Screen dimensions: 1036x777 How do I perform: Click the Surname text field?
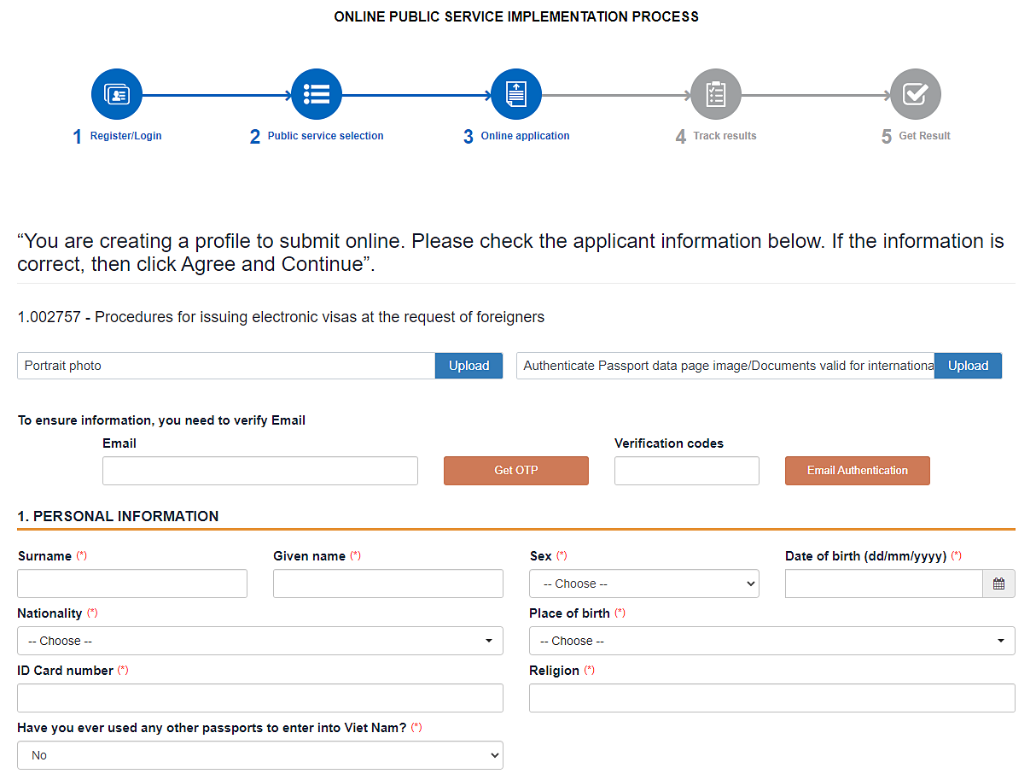pyautogui.click(x=132, y=584)
